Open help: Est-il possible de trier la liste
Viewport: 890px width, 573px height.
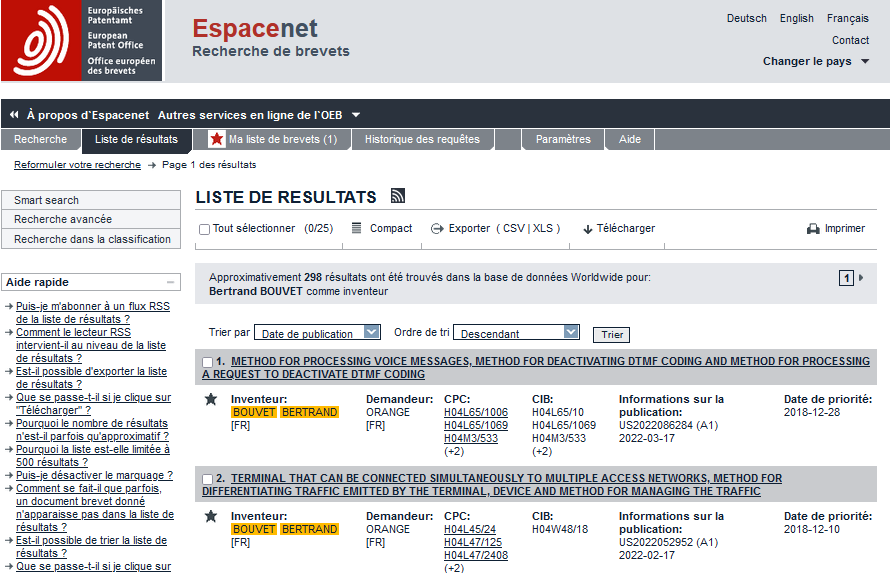(91, 547)
